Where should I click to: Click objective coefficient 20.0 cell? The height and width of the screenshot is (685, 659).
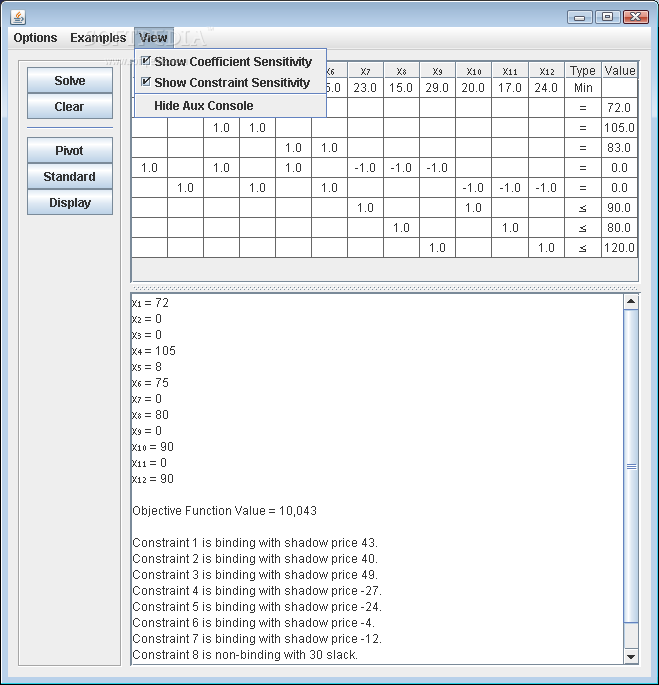474,88
